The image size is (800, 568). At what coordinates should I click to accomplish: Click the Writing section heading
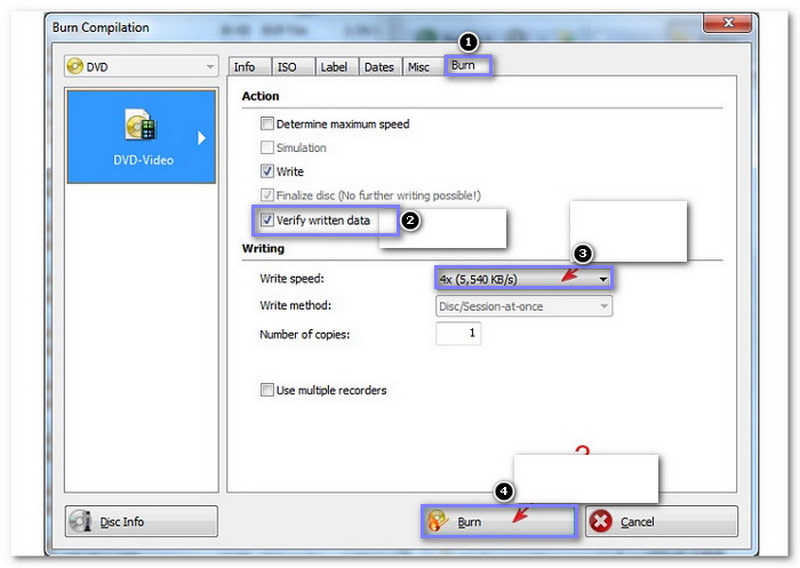pyautogui.click(x=263, y=249)
